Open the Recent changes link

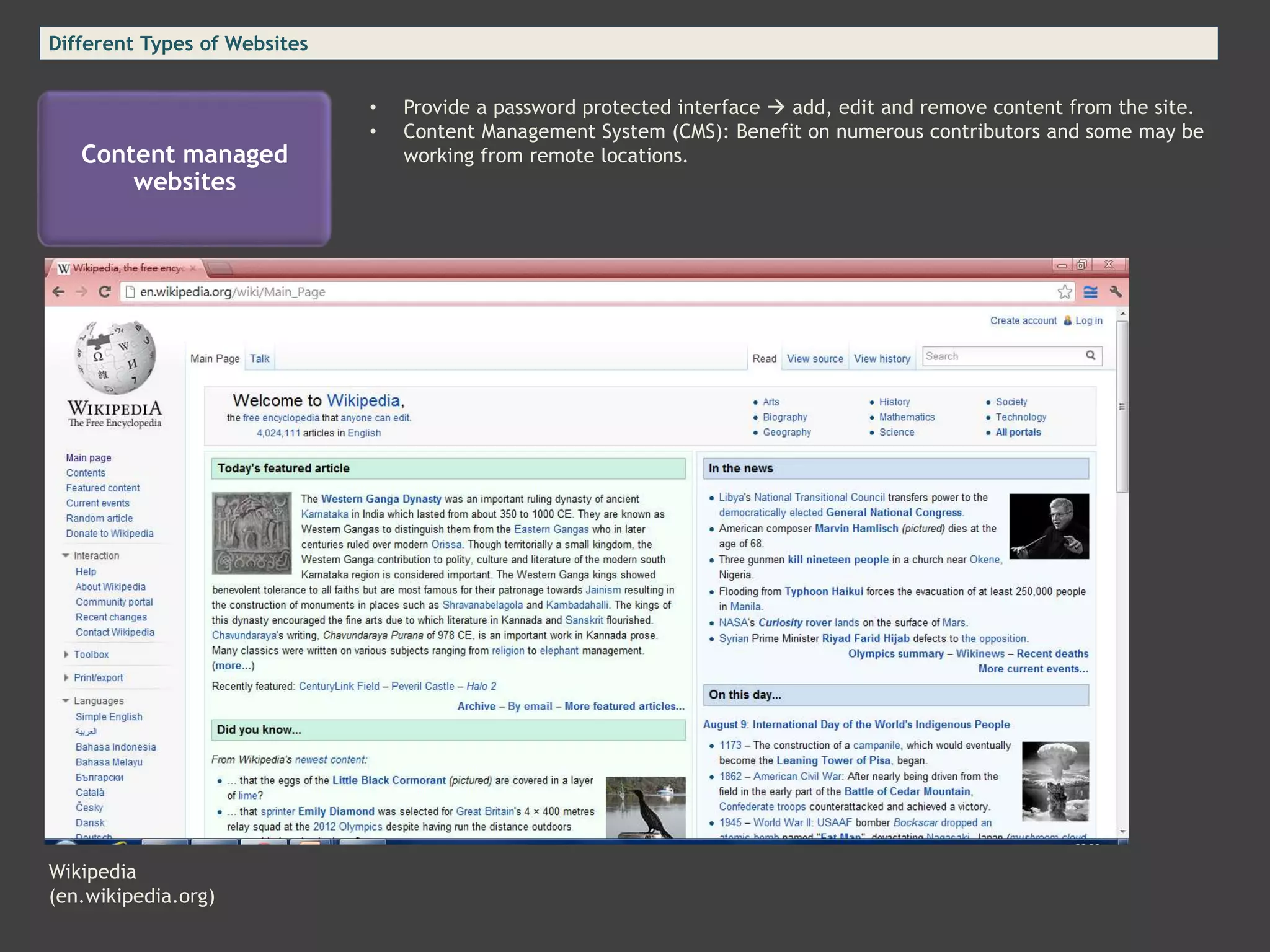click(111, 617)
